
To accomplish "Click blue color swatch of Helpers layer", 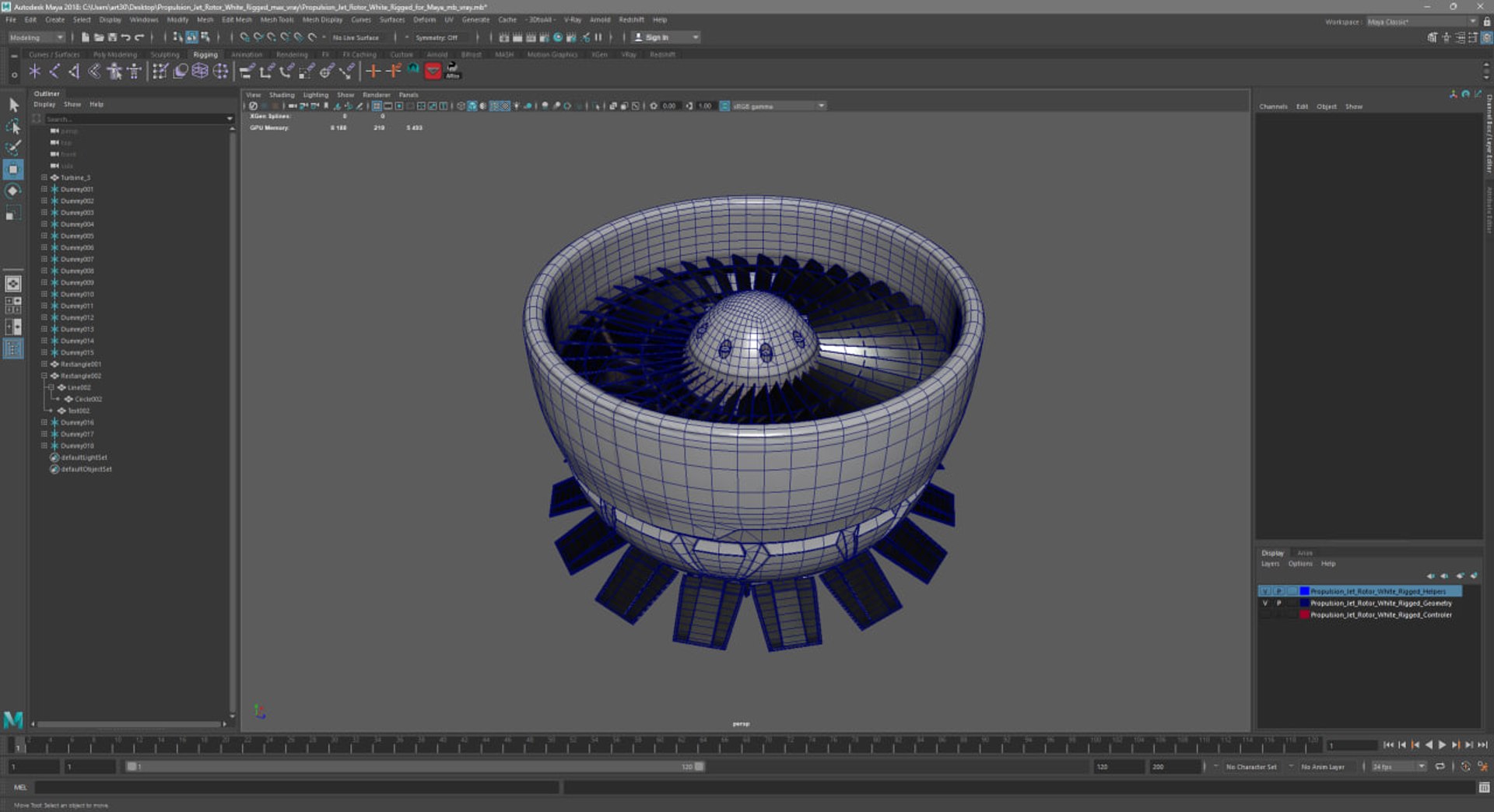I will 1304,591.
